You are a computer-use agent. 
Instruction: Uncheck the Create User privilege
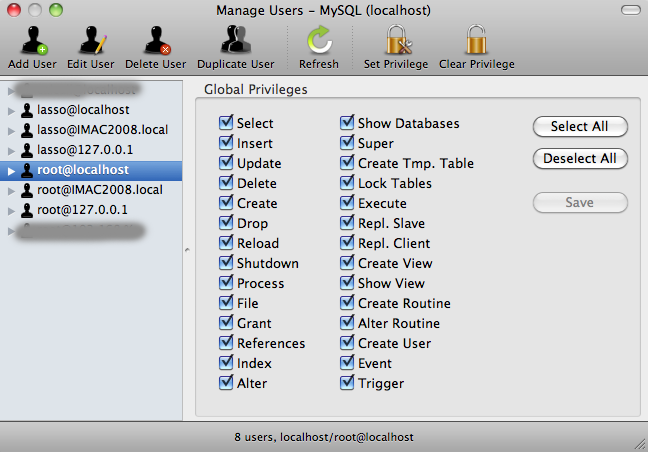pyautogui.click(x=347, y=343)
